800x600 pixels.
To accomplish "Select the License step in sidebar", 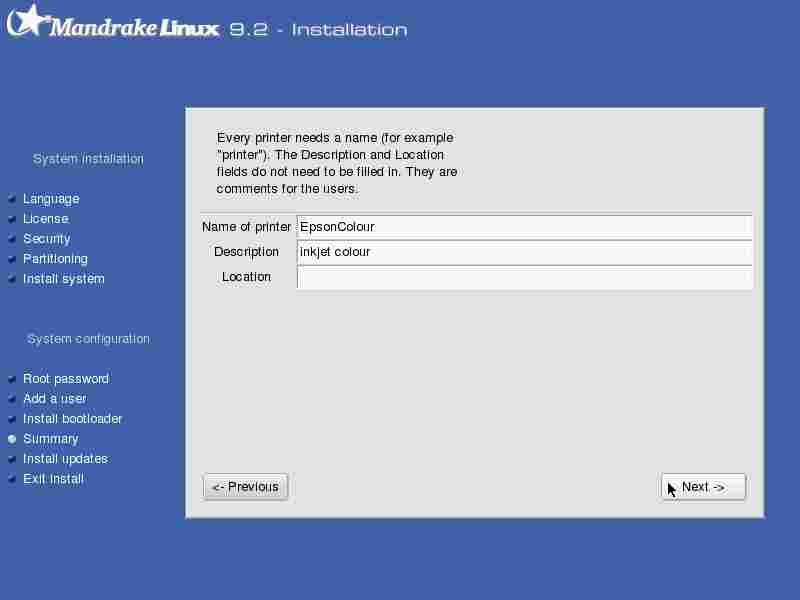I will tap(46, 218).
